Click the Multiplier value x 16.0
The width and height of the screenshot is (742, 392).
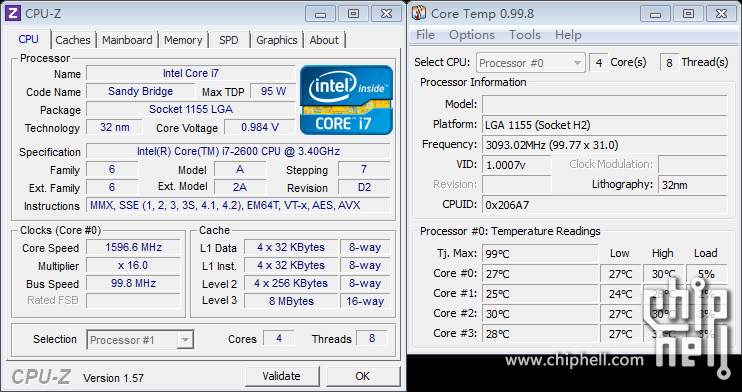click(x=133, y=266)
